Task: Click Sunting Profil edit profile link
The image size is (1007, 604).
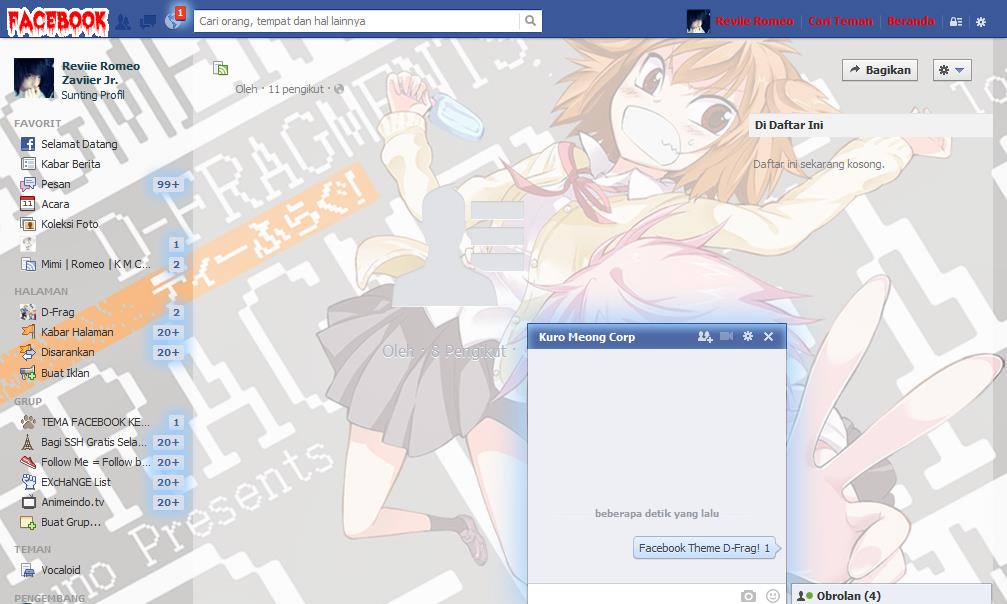Action: [92, 94]
